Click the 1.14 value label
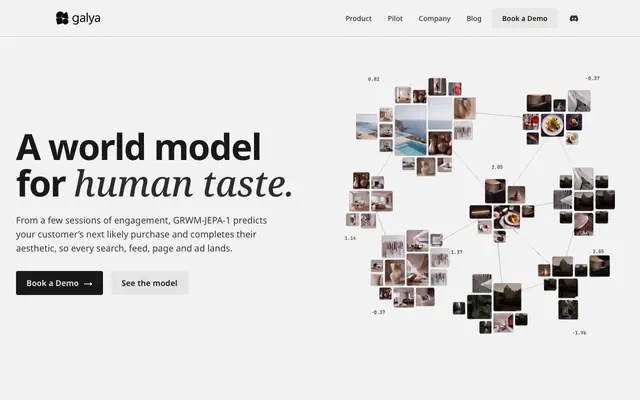The image size is (640, 400). [x=350, y=238]
